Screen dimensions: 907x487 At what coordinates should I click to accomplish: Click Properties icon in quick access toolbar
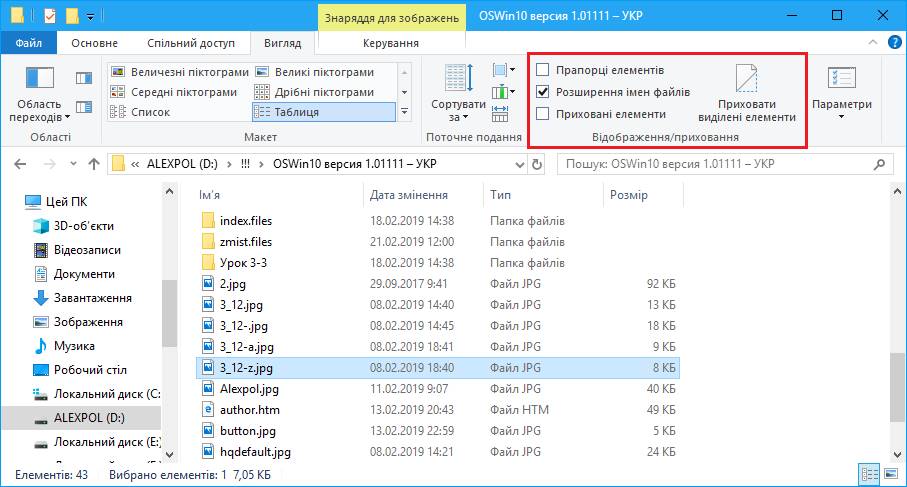click(x=50, y=16)
